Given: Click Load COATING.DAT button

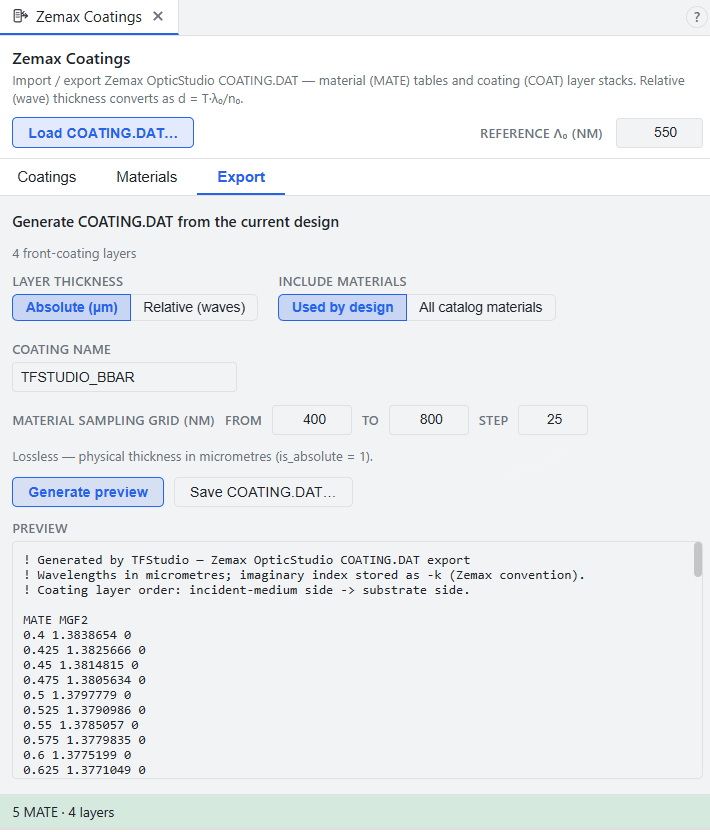Looking at the screenshot, I should [x=103, y=133].
